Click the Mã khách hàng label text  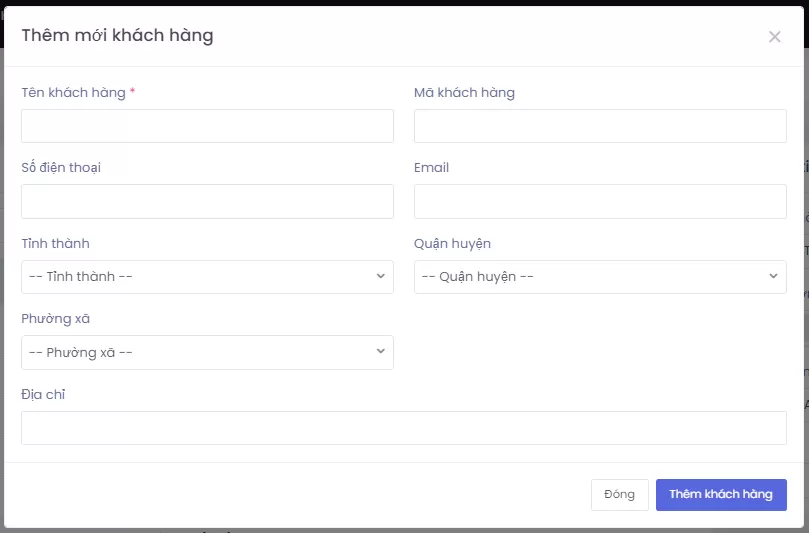coord(464,93)
